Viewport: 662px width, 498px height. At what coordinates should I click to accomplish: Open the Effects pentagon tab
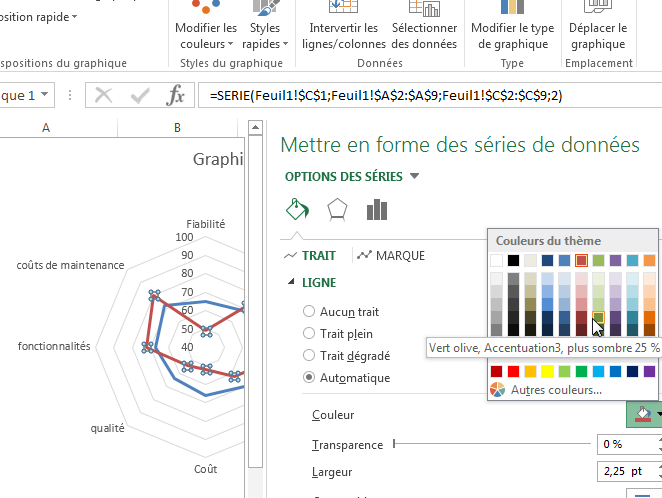click(337, 209)
